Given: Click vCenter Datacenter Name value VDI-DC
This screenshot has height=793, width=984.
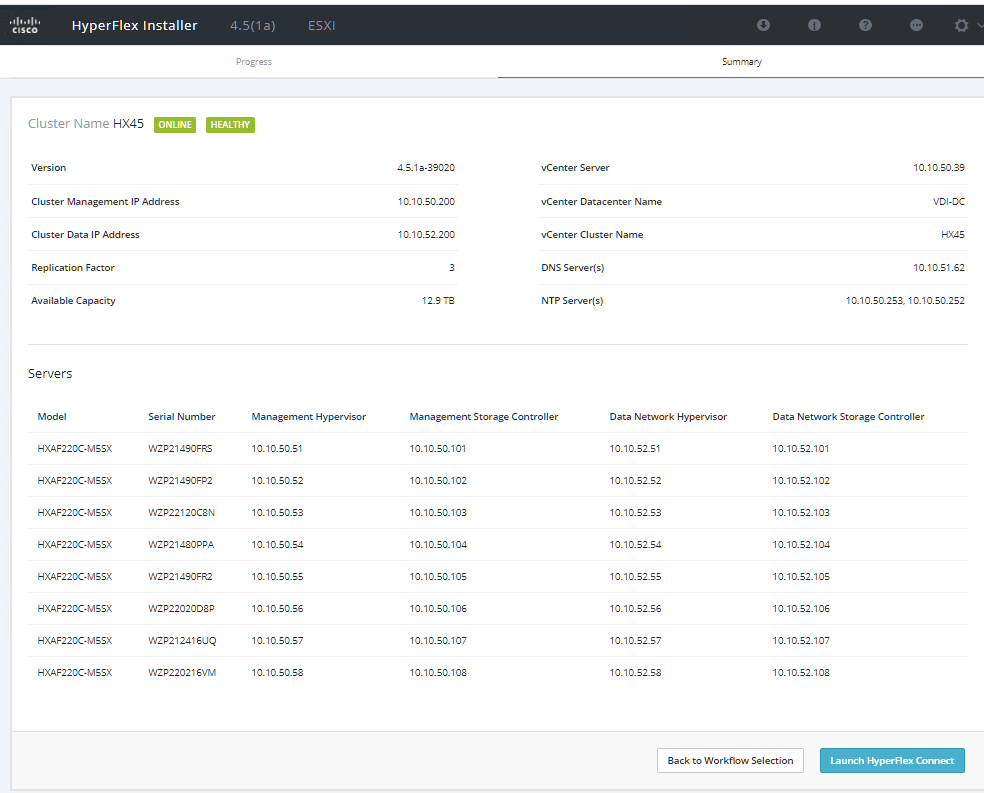Looking at the screenshot, I should (x=949, y=201).
